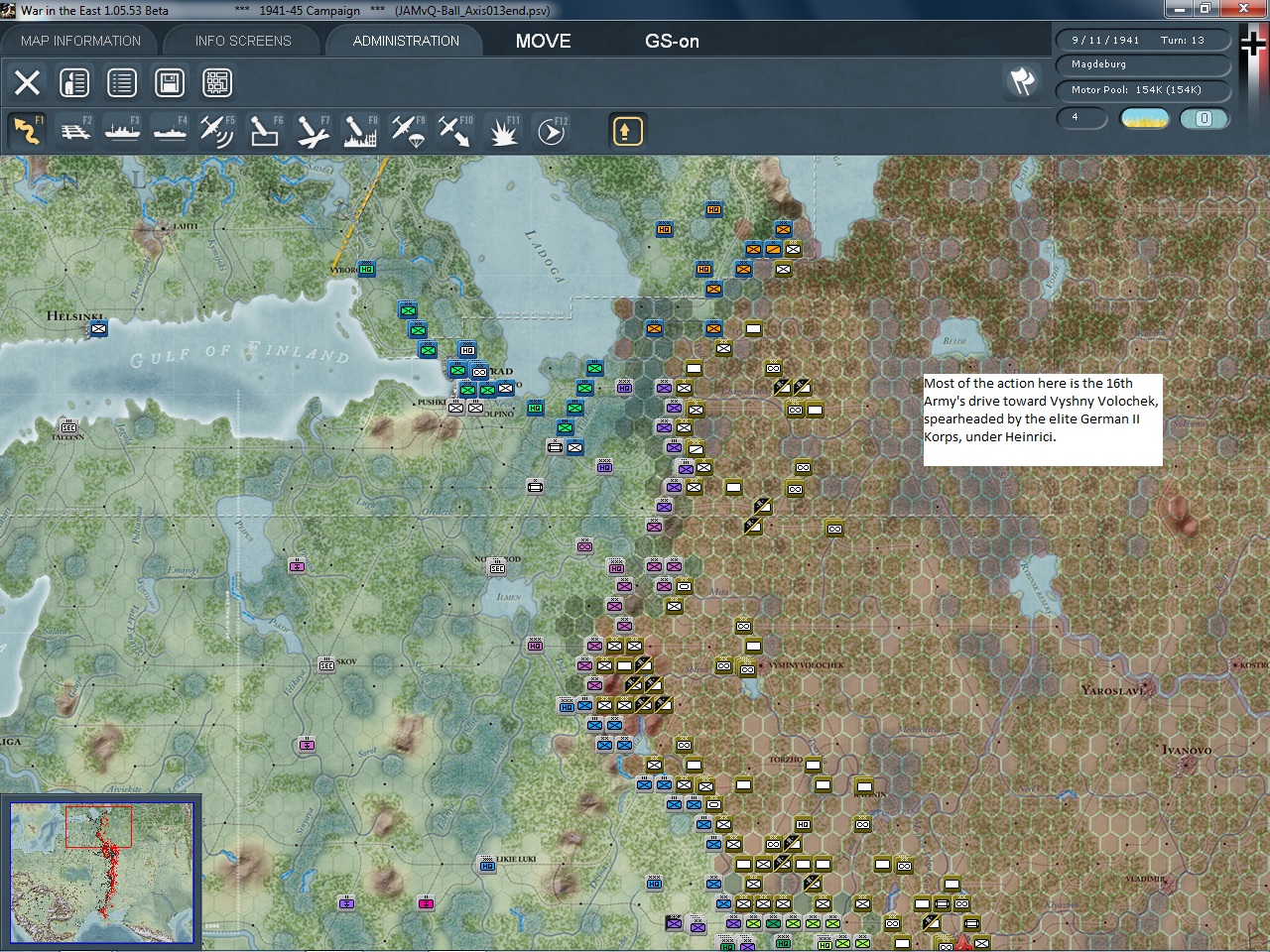Select the HQ unit near Velikie Luki
This screenshot has width=1270, height=952.
click(x=487, y=865)
